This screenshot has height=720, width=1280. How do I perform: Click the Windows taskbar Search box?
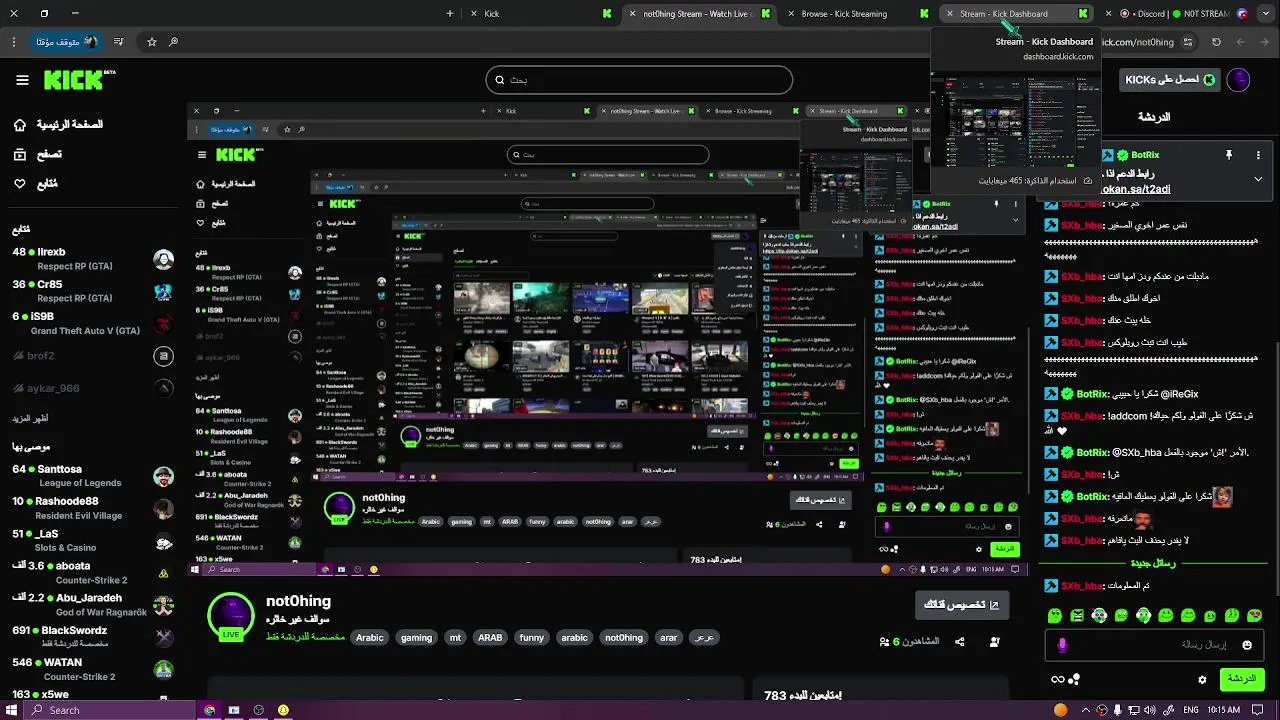coord(108,710)
